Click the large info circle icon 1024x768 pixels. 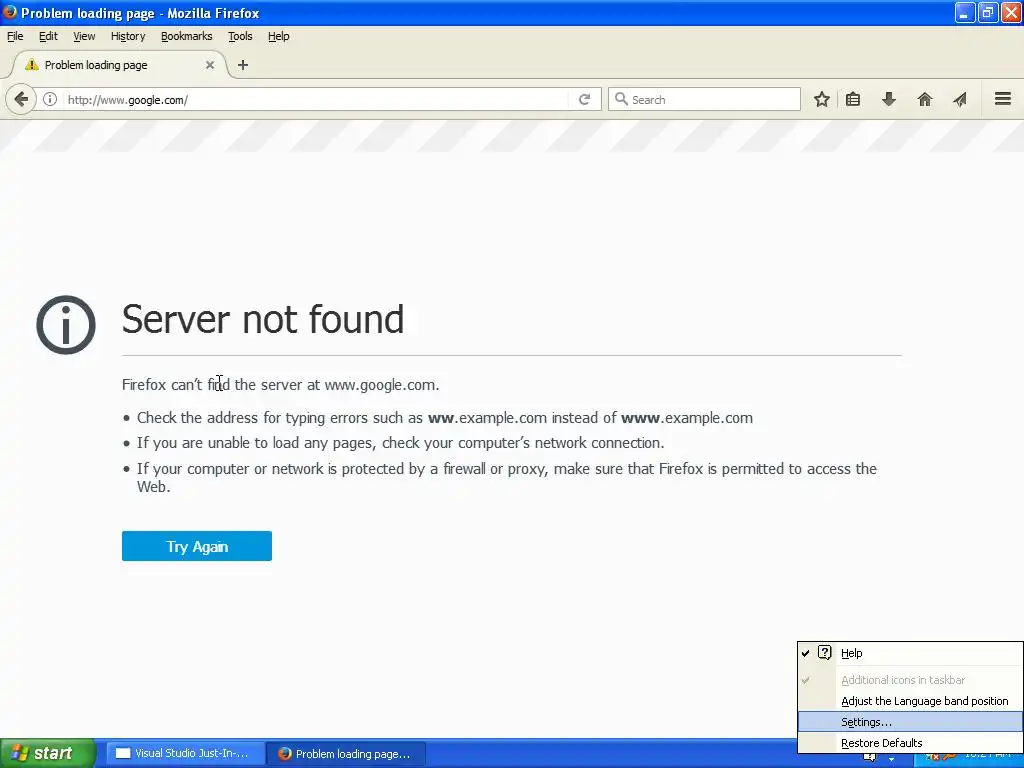click(66, 325)
